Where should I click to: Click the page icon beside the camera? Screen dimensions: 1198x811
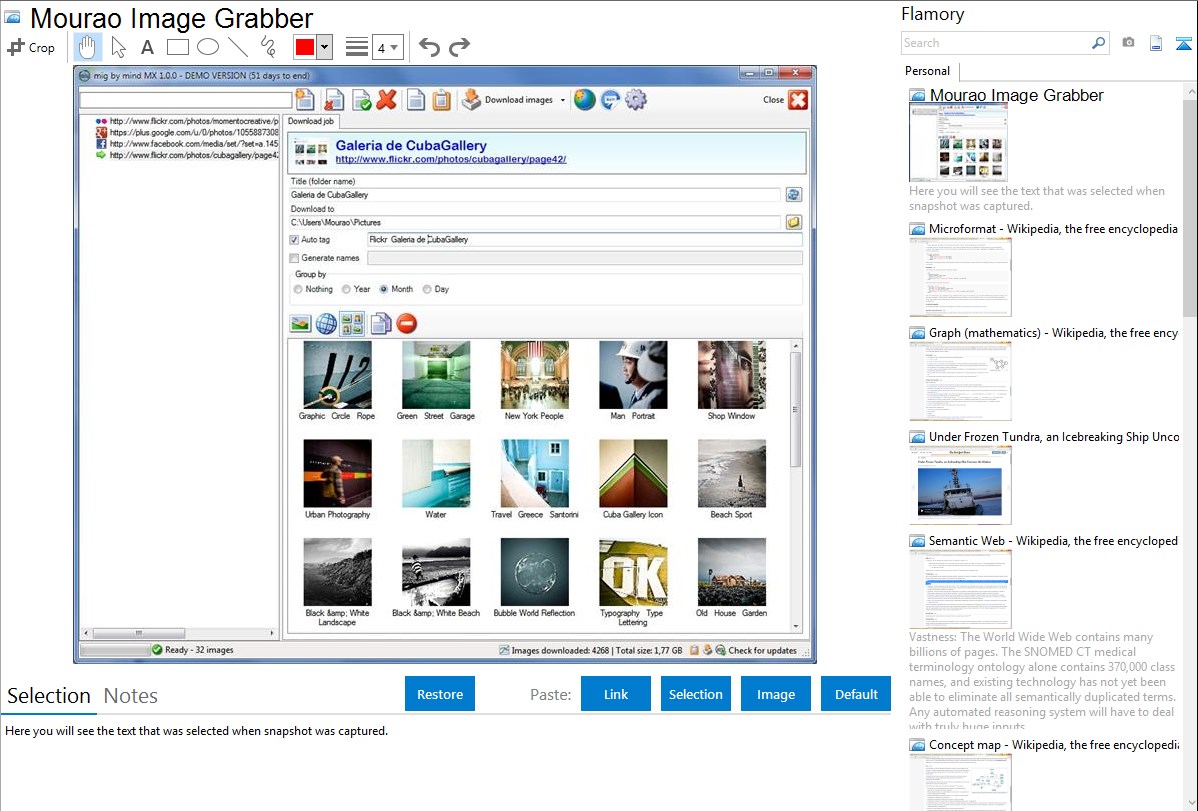(x=1156, y=43)
